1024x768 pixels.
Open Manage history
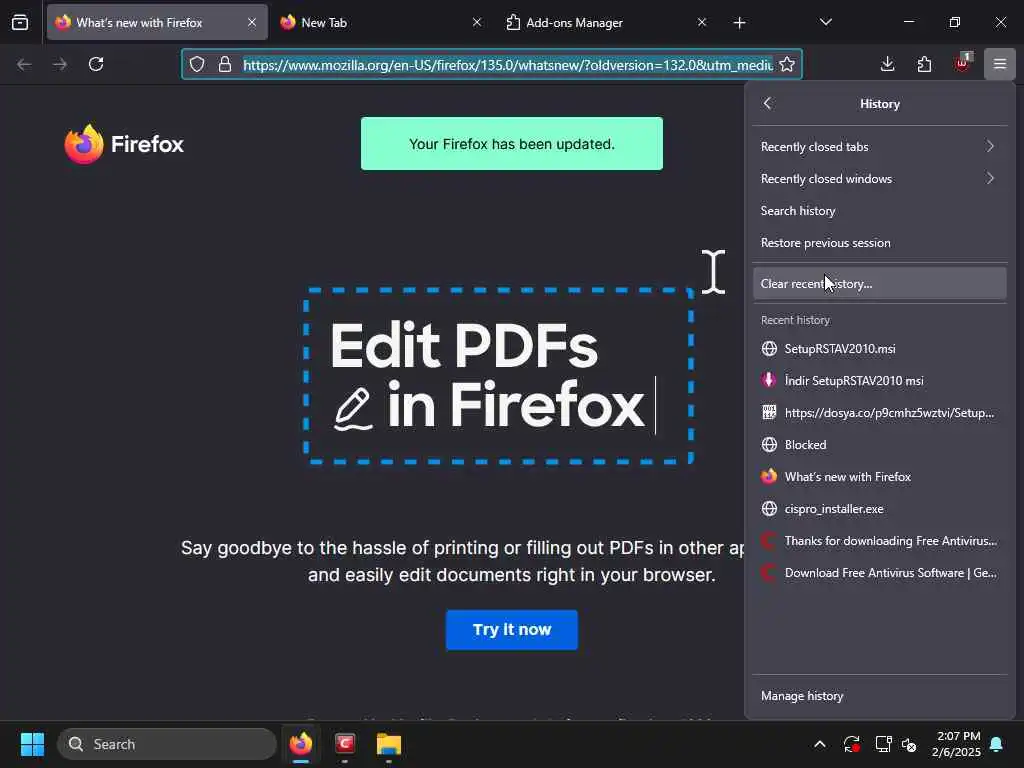pos(879,696)
